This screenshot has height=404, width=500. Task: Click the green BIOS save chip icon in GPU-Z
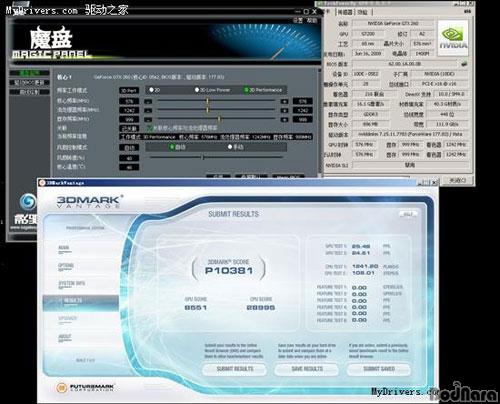click(x=464, y=63)
